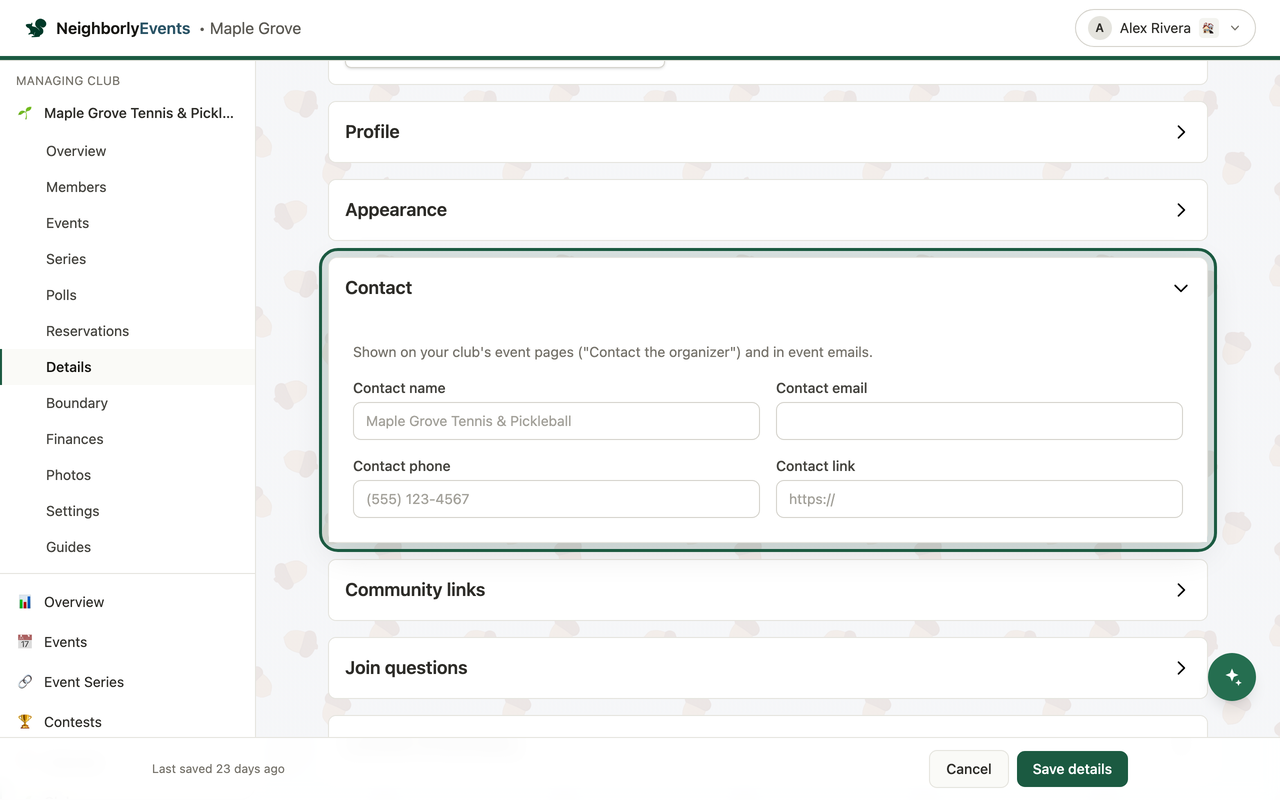Click the trophy icon beside Contests
This screenshot has width=1280, height=800.
[25, 722]
